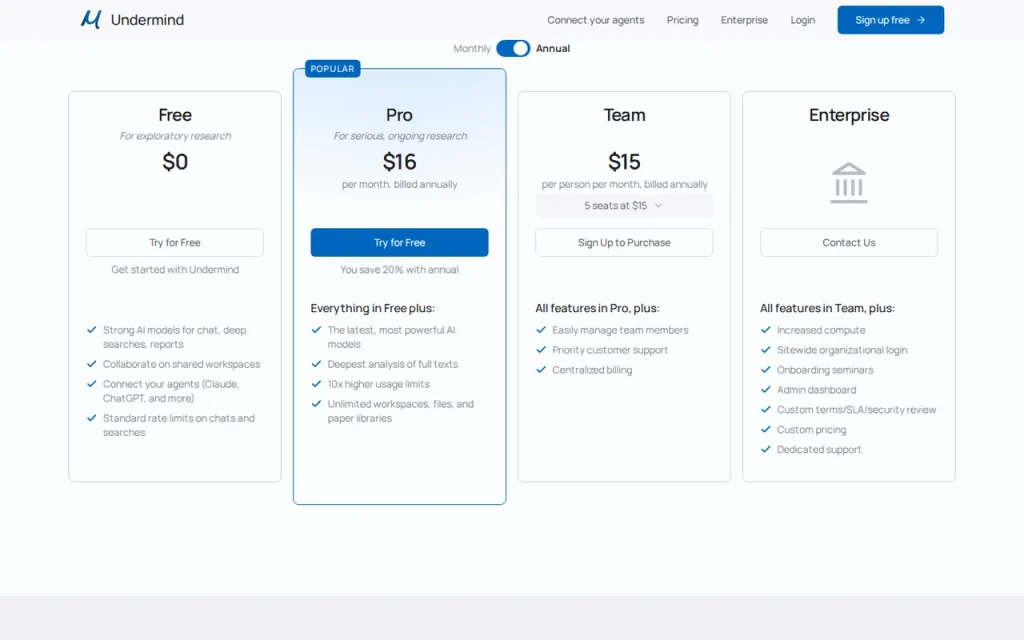Click 'Get started with Undermind' text

coord(175,270)
